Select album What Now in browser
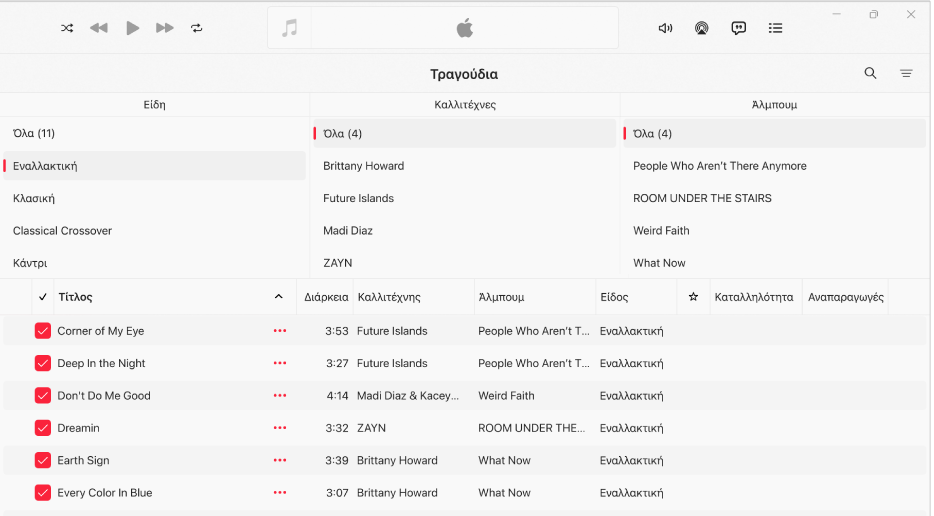This screenshot has width=934, height=516. point(774,263)
